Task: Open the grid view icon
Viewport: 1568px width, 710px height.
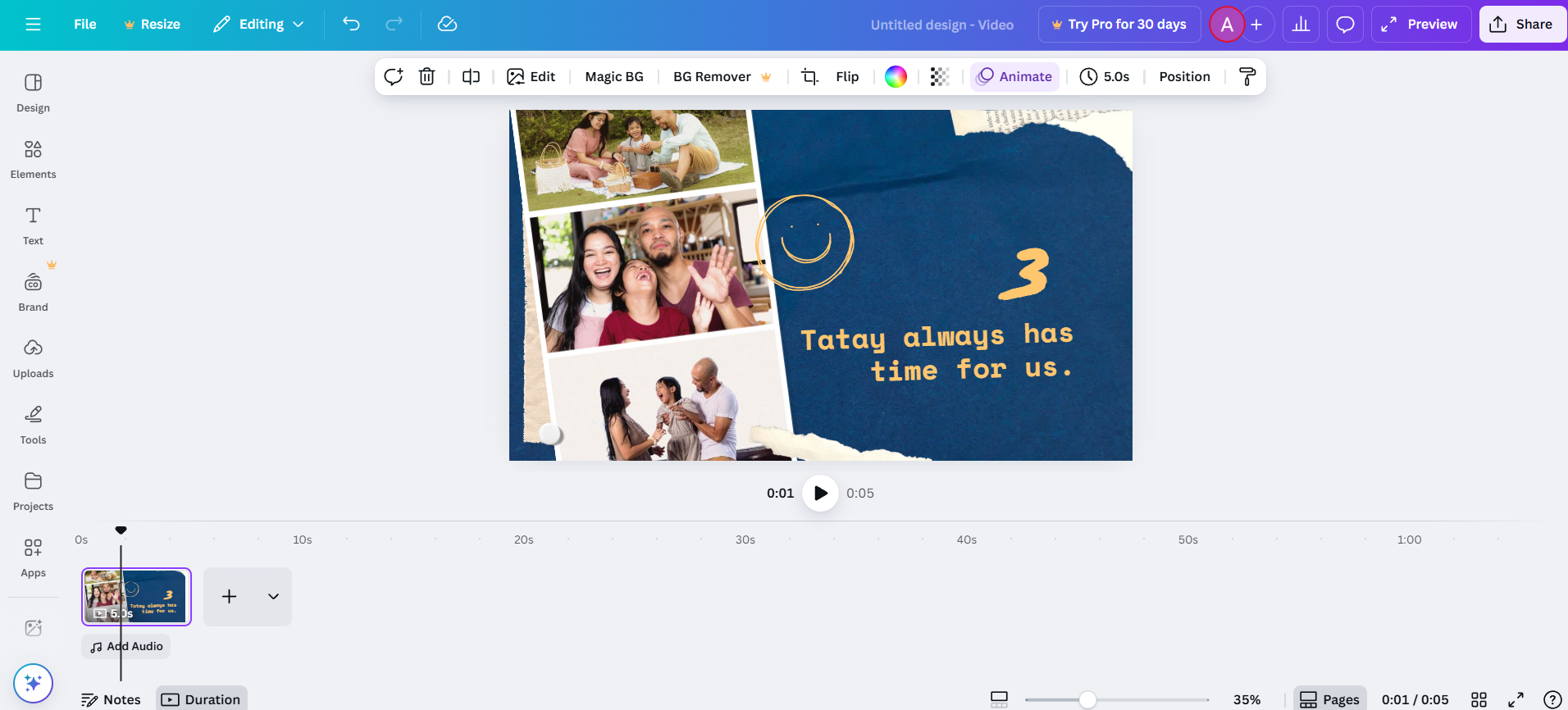Action: [x=1479, y=699]
